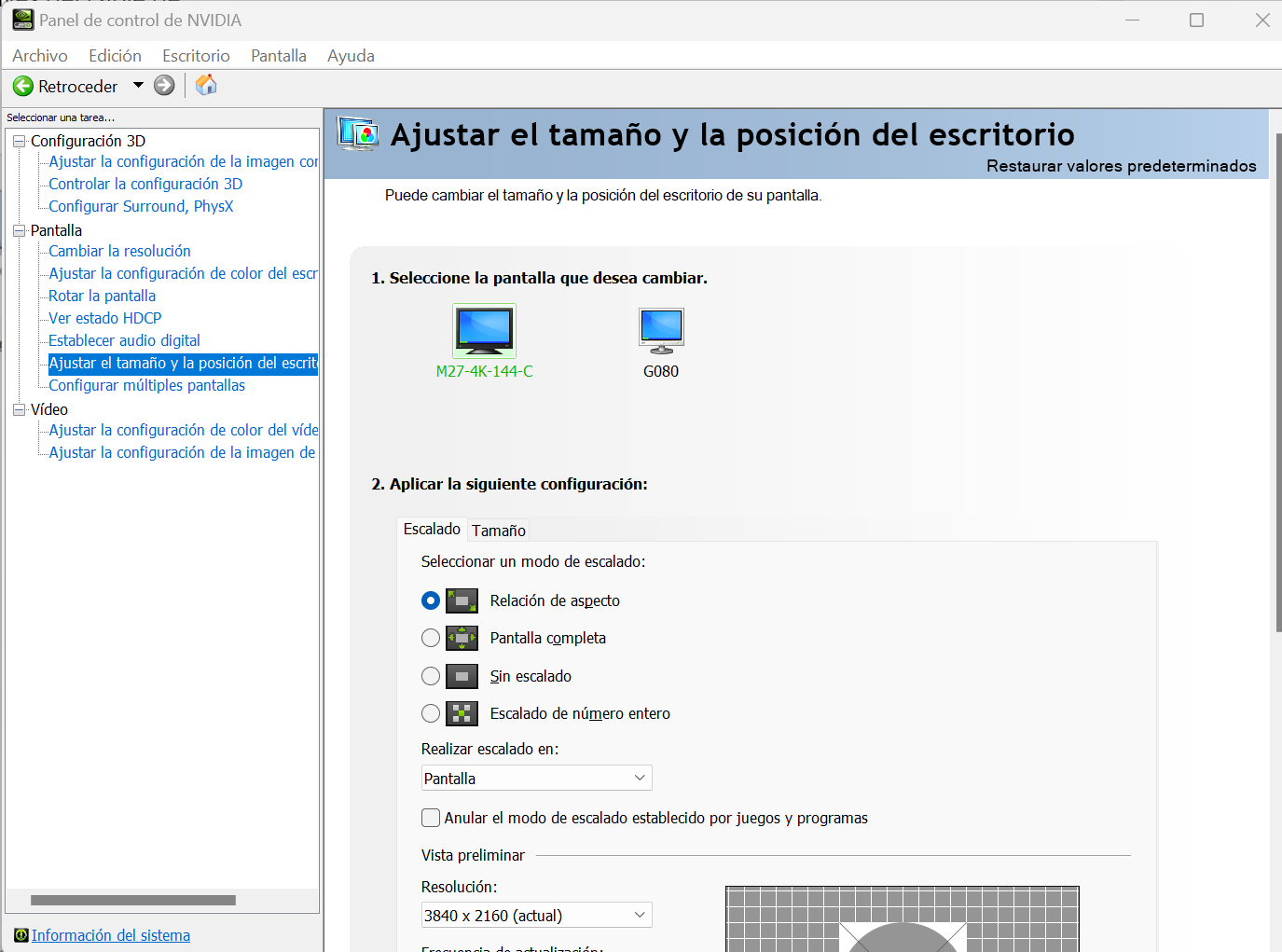Open the Realizar escalado en dropdown
Viewport: 1282px width, 952px height.
(536, 778)
